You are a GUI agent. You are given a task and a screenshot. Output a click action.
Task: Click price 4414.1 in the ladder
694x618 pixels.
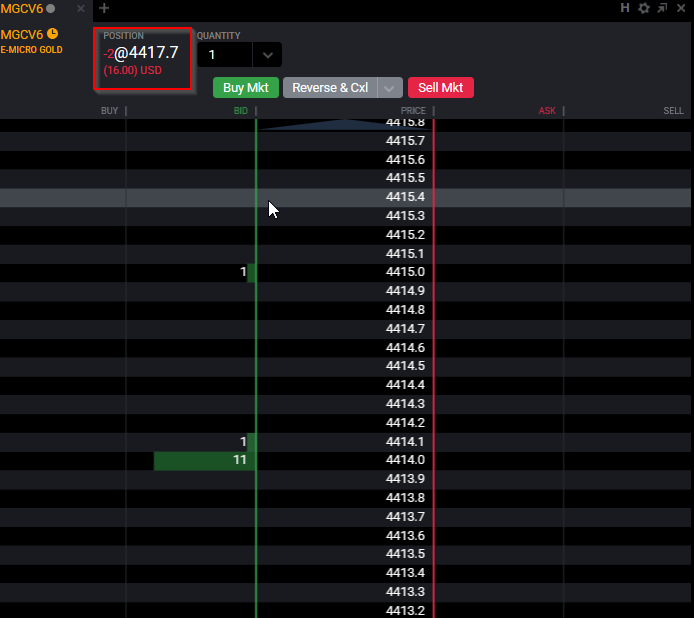(x=405, y=442)
